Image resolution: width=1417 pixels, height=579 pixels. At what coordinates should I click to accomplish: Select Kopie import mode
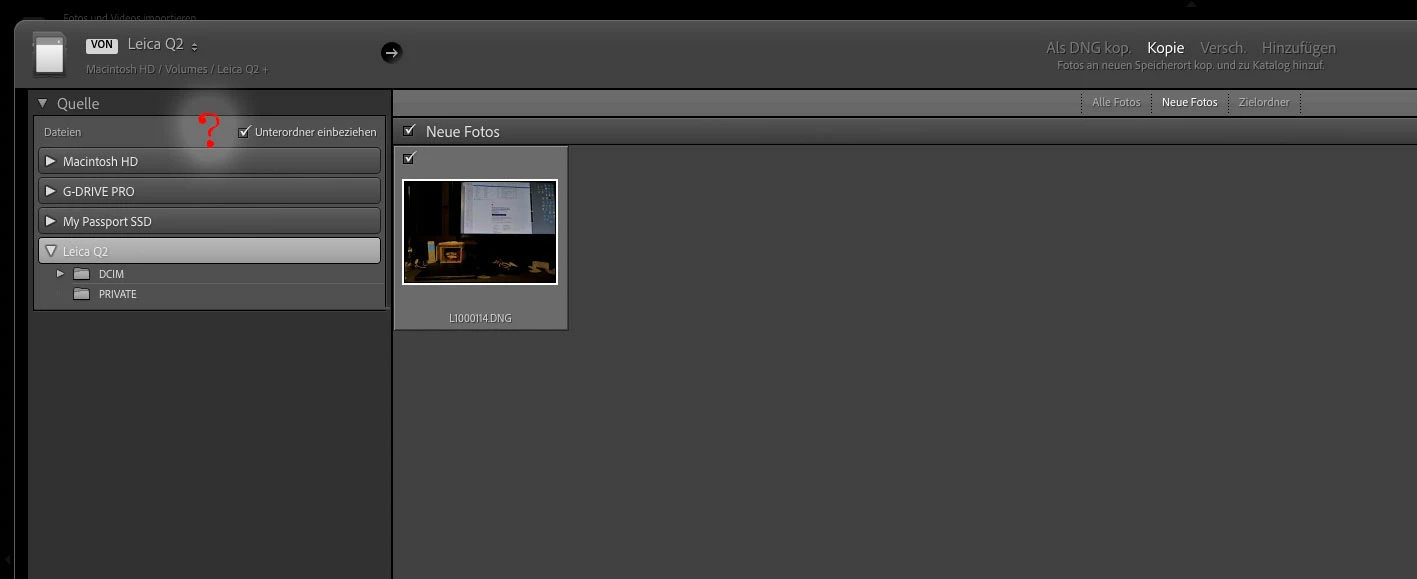(1166, 48)
